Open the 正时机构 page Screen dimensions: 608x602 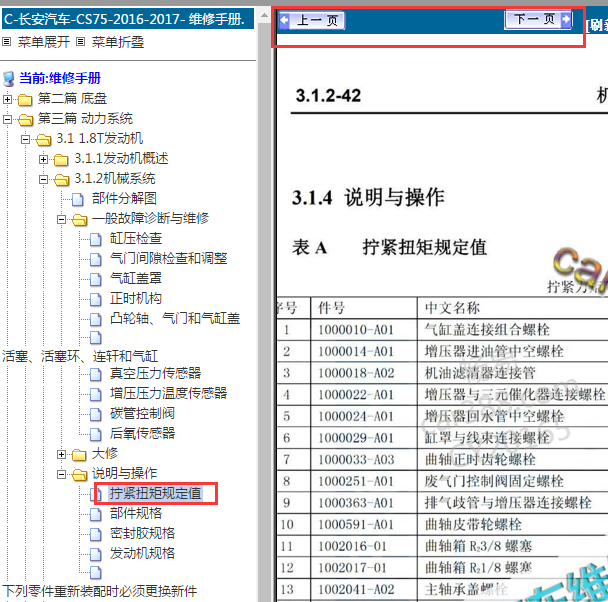click(x=136, y=298)
